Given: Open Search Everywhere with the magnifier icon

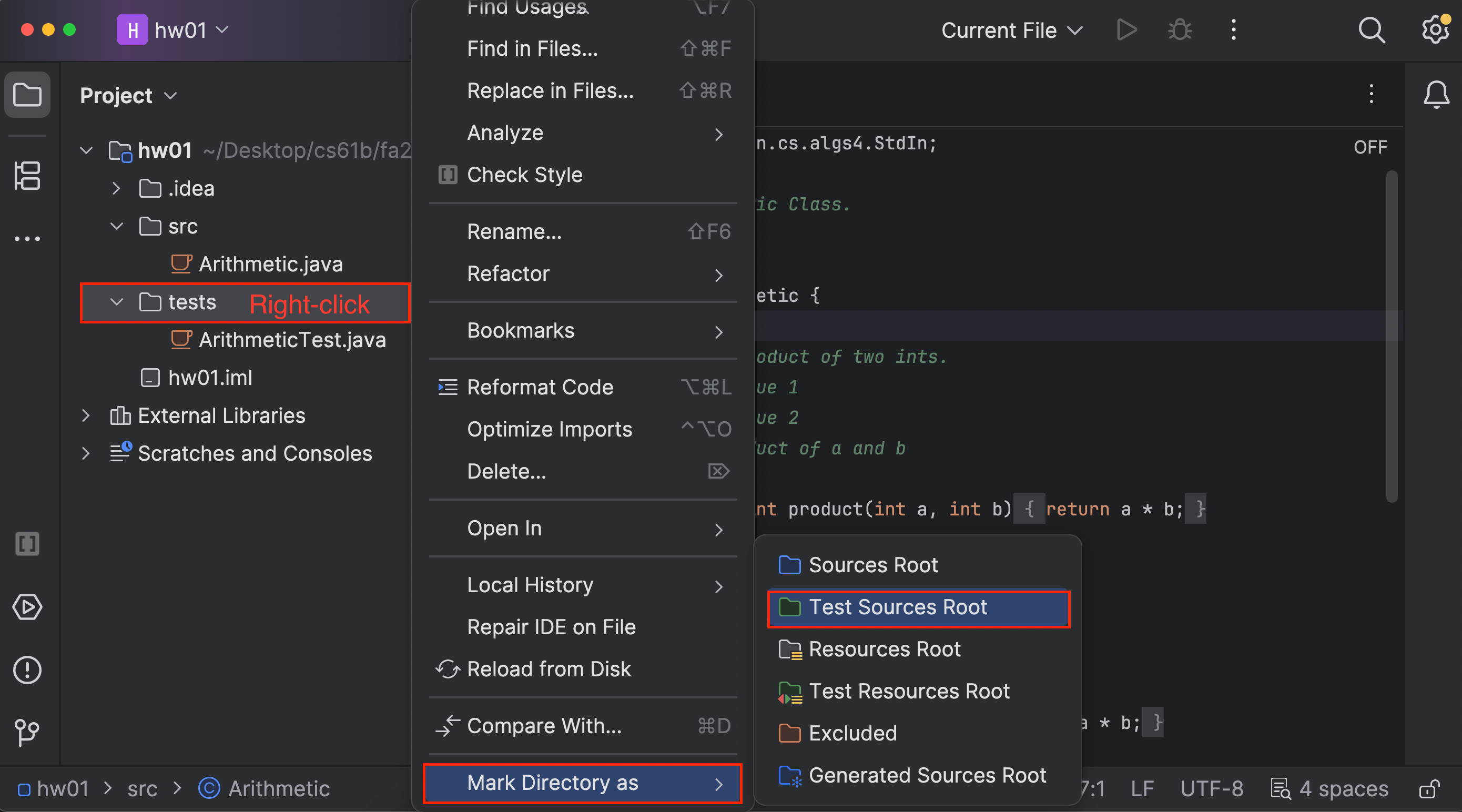Looking at the screenshot, I should tap(1372, 30).
